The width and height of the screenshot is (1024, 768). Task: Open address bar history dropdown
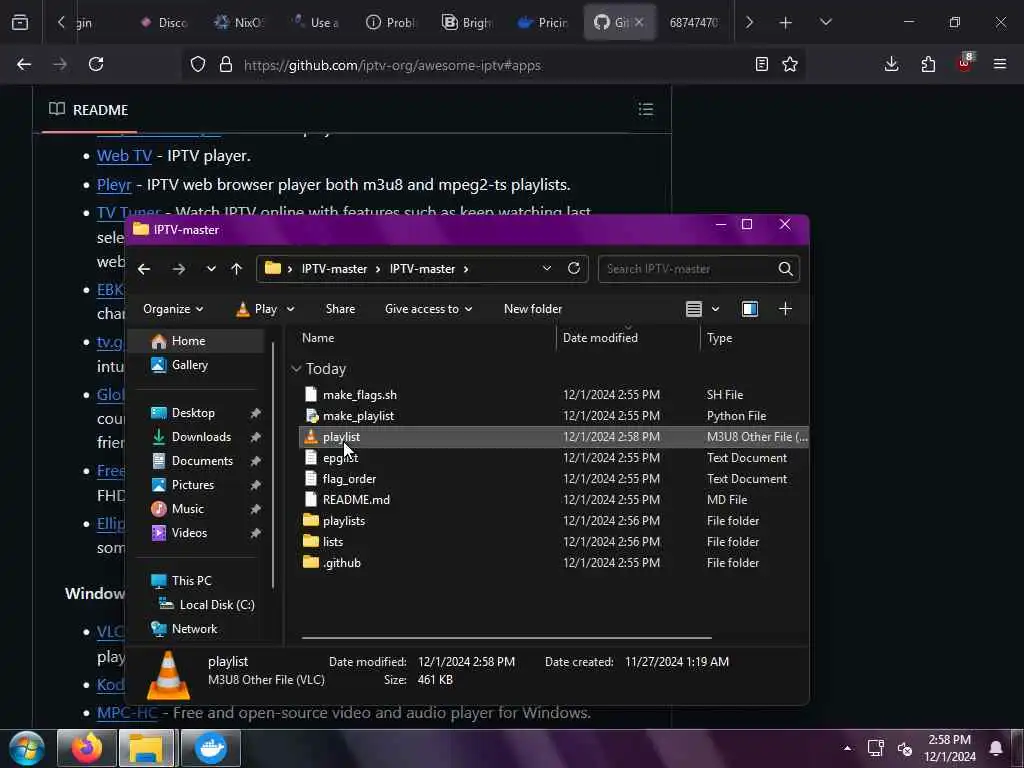[547, 268]
